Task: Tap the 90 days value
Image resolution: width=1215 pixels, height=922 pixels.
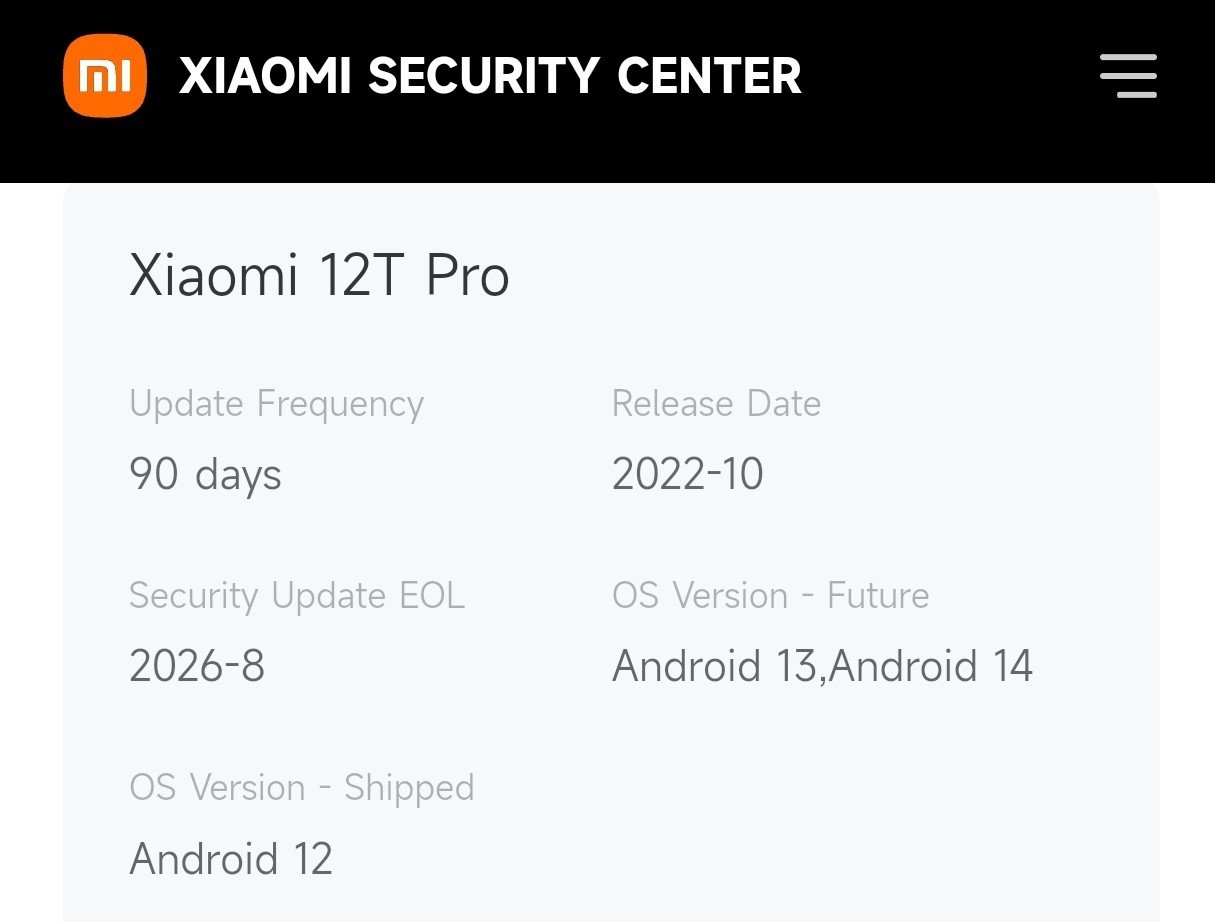Action: (206, 473)
